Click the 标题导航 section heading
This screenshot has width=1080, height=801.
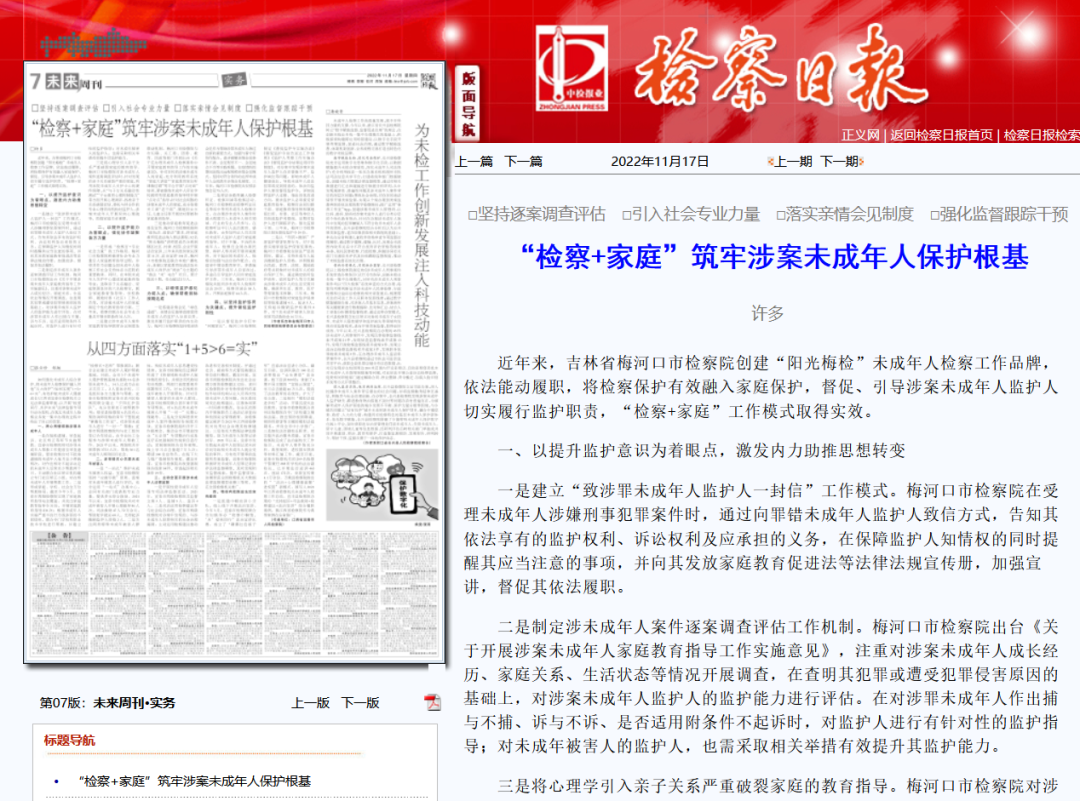[70, 740]
